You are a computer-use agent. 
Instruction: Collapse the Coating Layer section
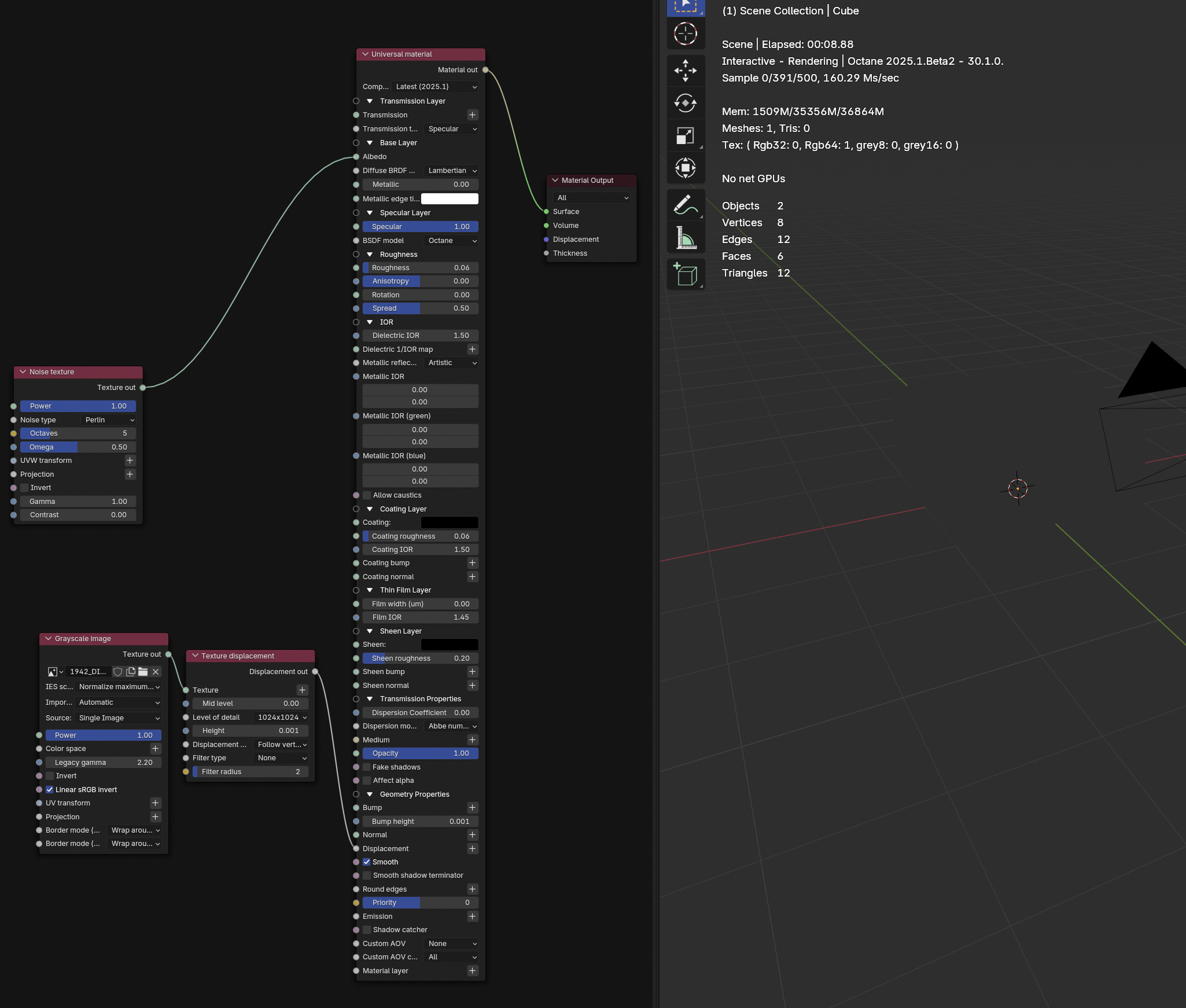click(x=370, y=509)
